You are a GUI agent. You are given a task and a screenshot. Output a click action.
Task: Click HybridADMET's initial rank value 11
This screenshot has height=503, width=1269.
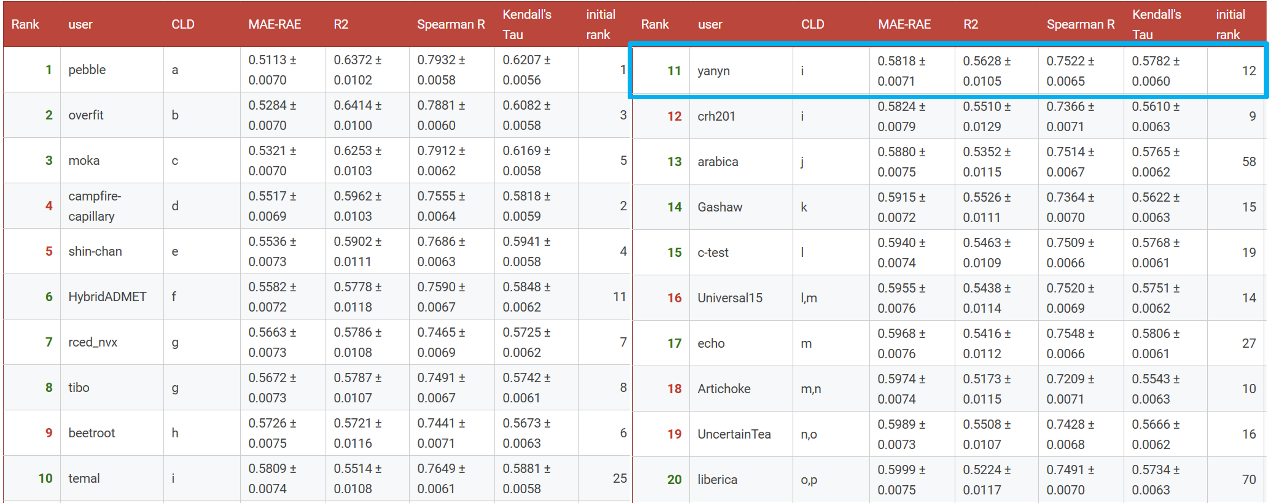[619, 297]
